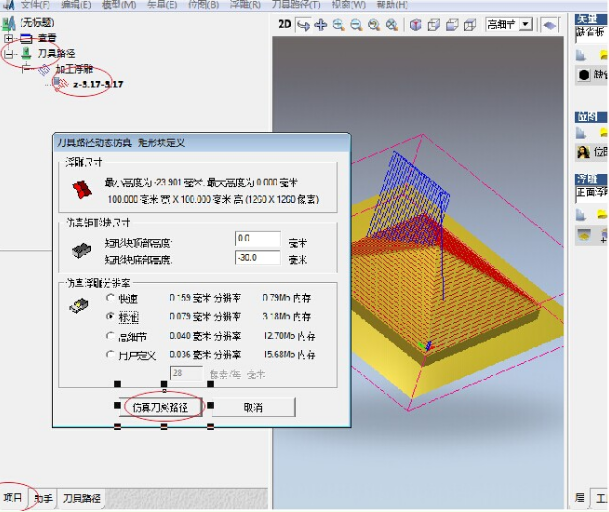Select the 加工浮雕 tree item

pyautogui.click(x=74, y=69)
